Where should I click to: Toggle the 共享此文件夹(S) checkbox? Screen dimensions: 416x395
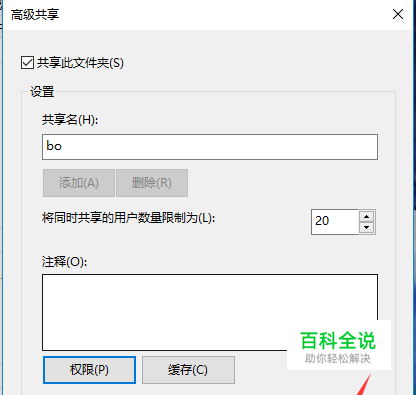pyautogui.click(x=27, y=63)
